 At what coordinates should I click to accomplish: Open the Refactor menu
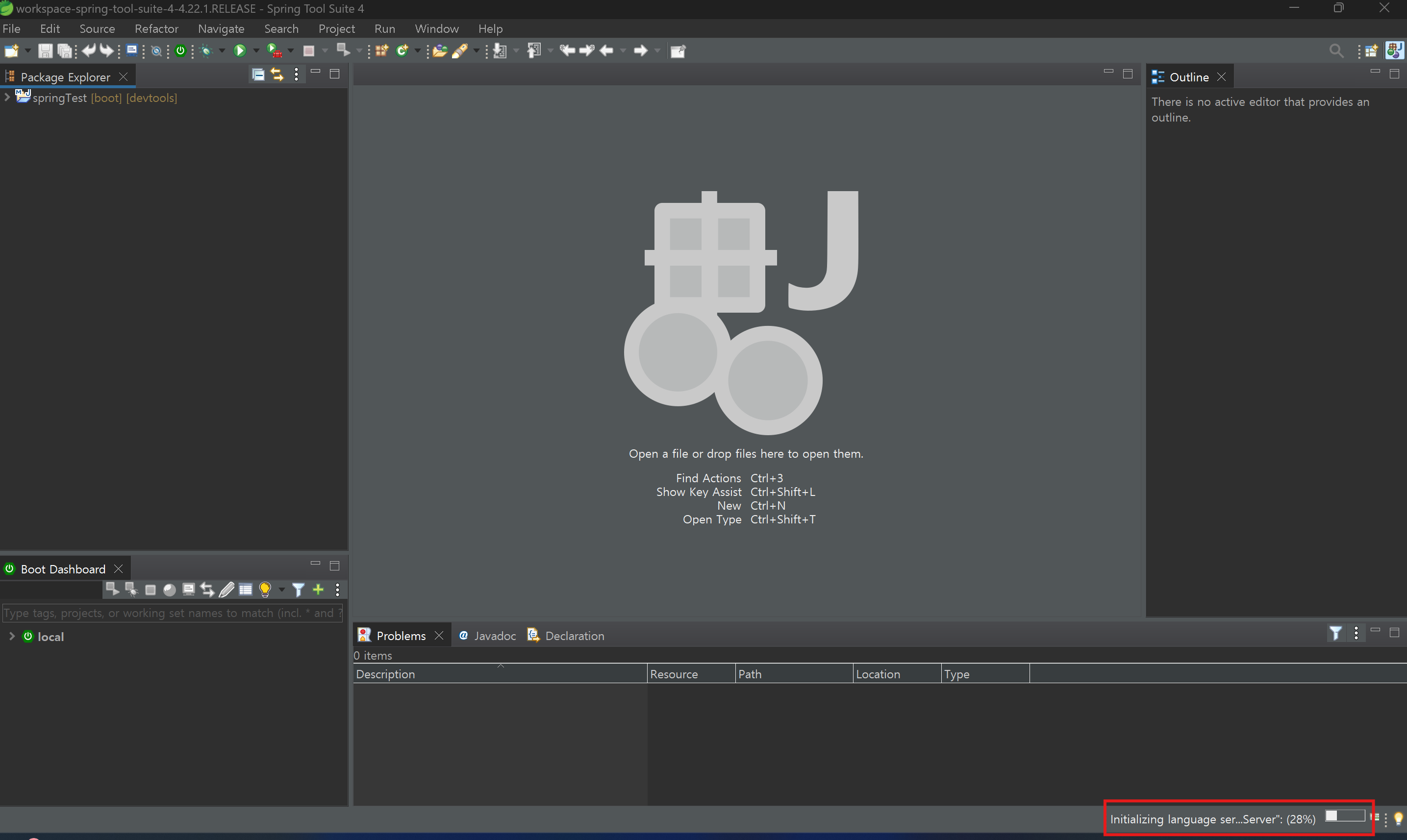pos(156,29)
